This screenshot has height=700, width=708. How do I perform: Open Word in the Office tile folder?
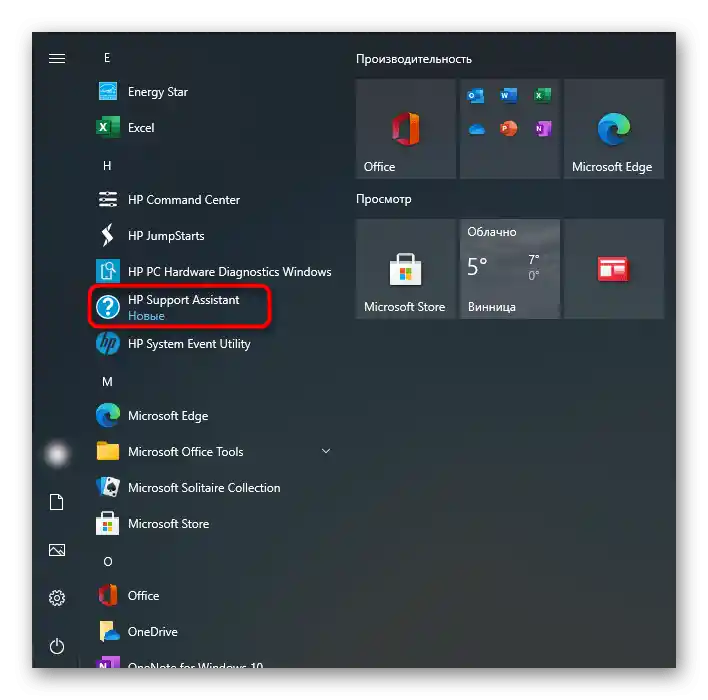[509, 96]
